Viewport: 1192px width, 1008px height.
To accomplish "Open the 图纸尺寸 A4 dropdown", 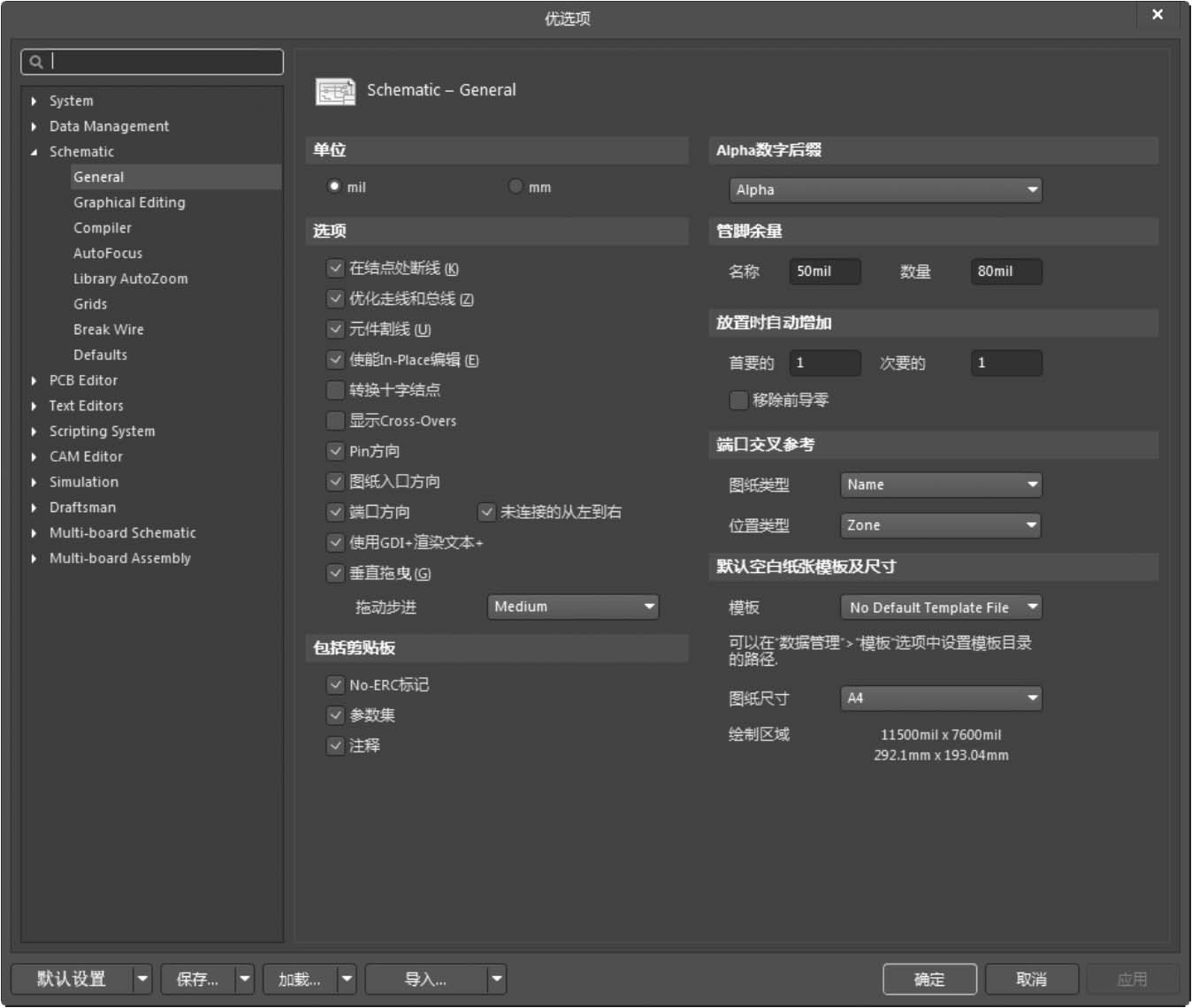I will tap(941, 699).
